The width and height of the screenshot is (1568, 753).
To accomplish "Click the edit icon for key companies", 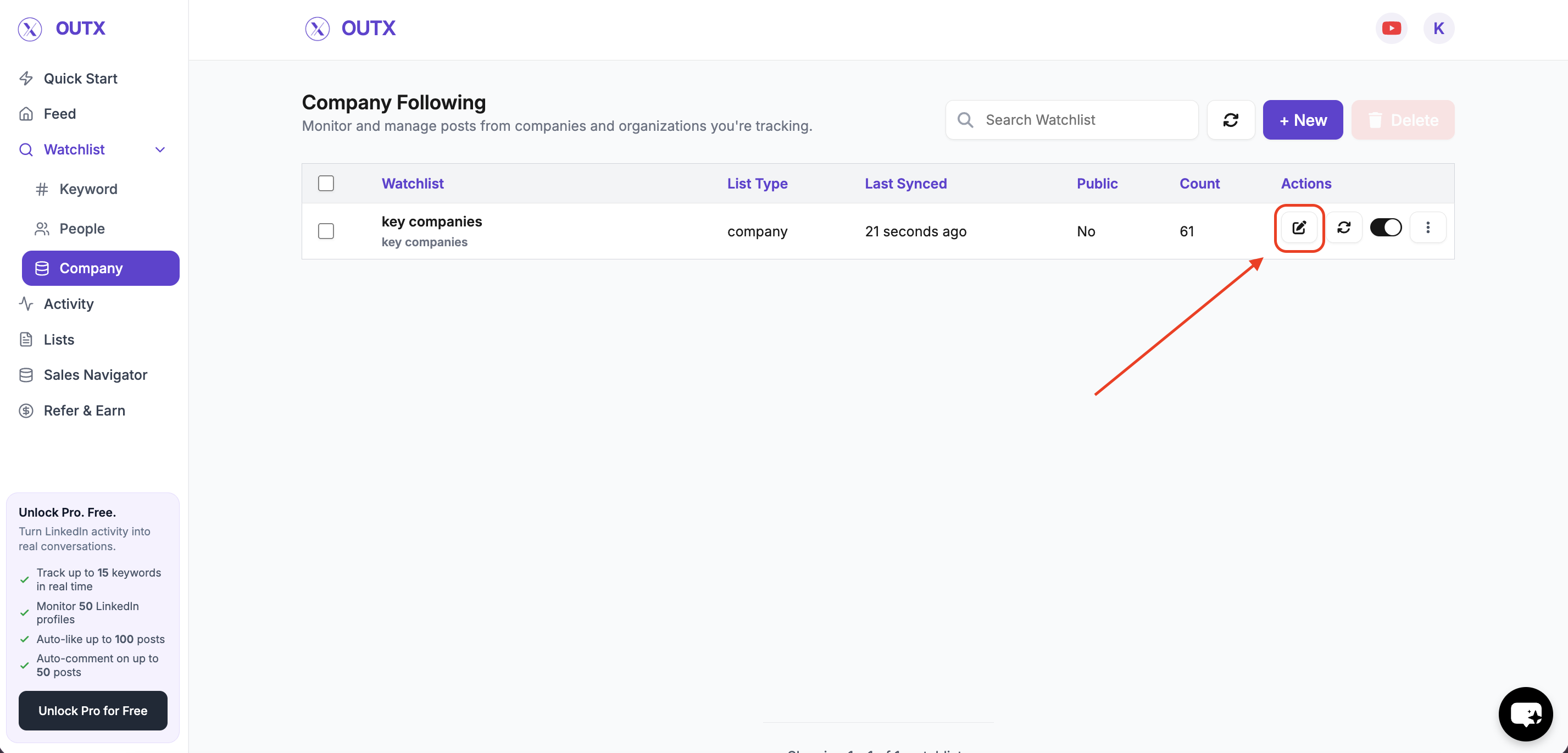I will coord(1299,228).
